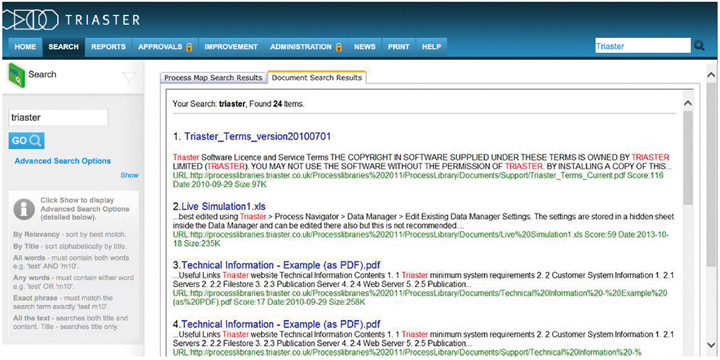Open the Home menu
The width and height of the screenshot is (720, 360).
(x=25, y=47)
